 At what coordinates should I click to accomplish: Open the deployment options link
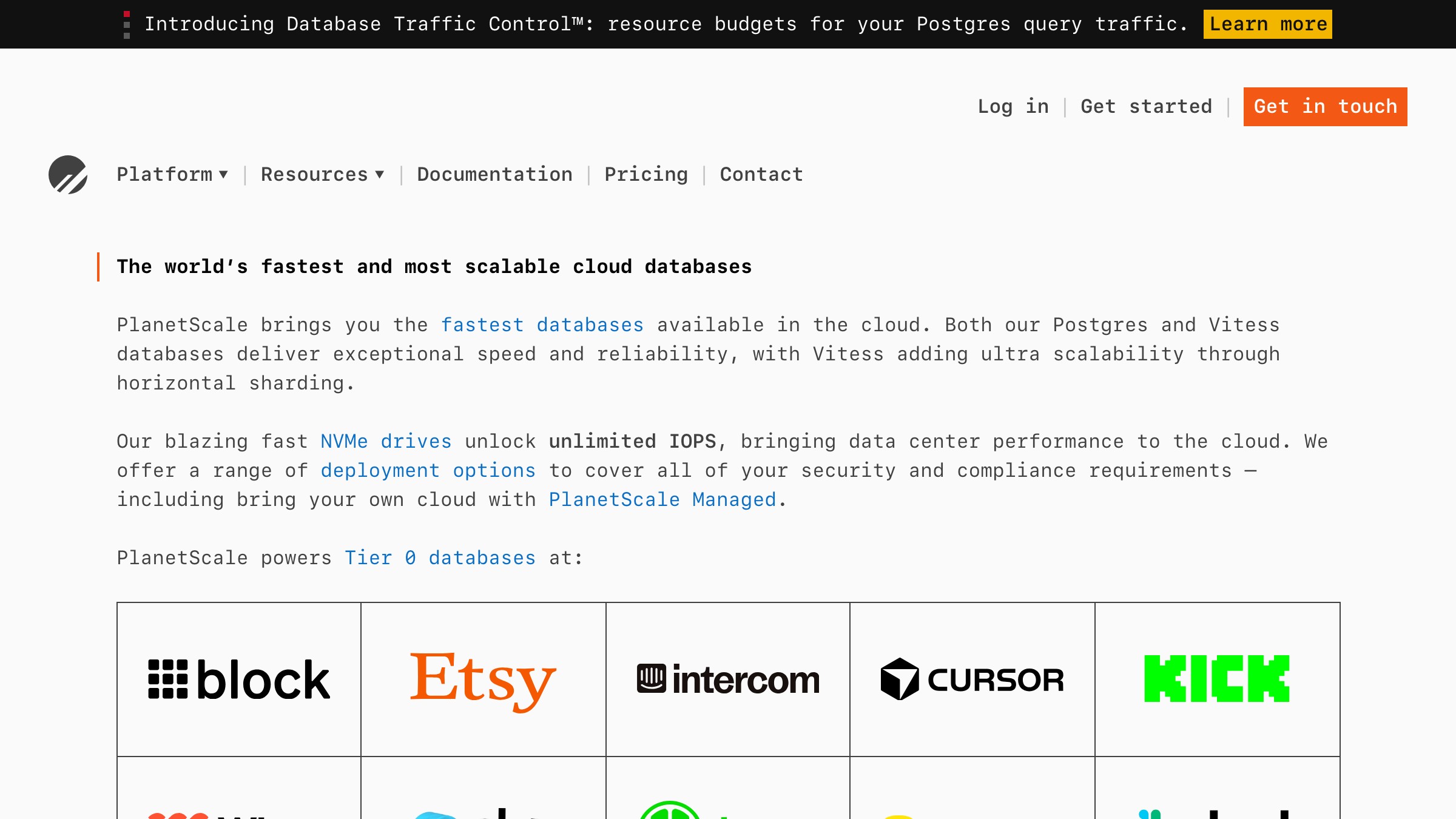(428, 471)
